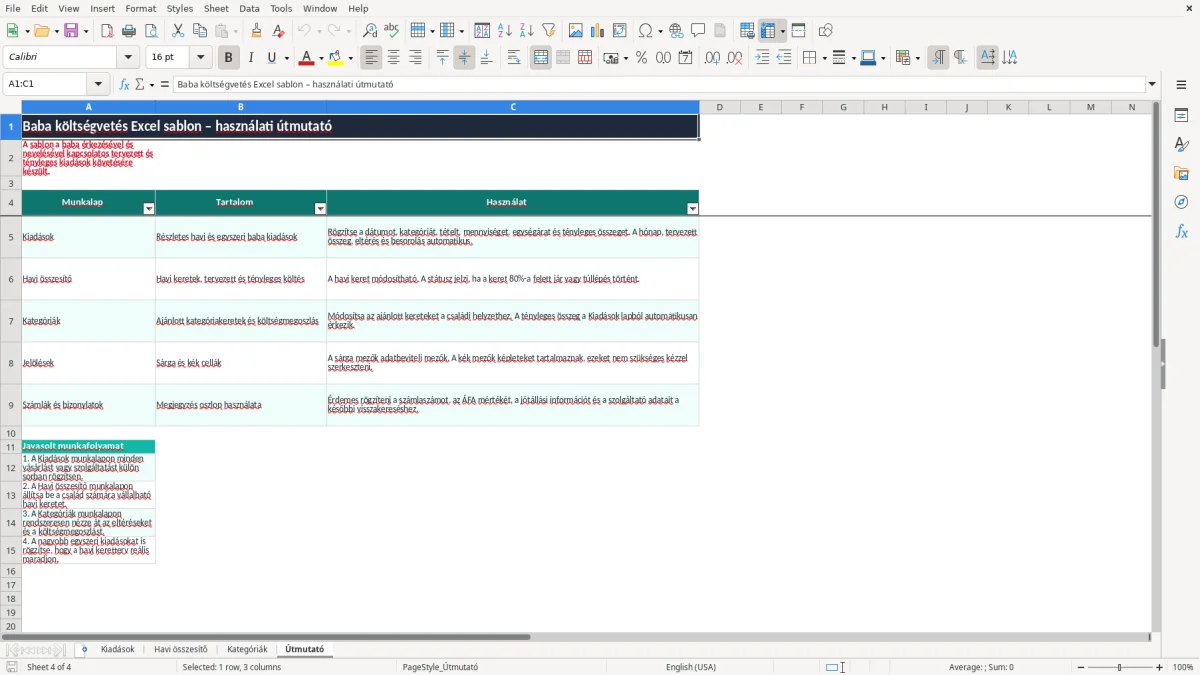Insert Comment speech bubble icon
The image size is (1200, 675).
[698, 31]
